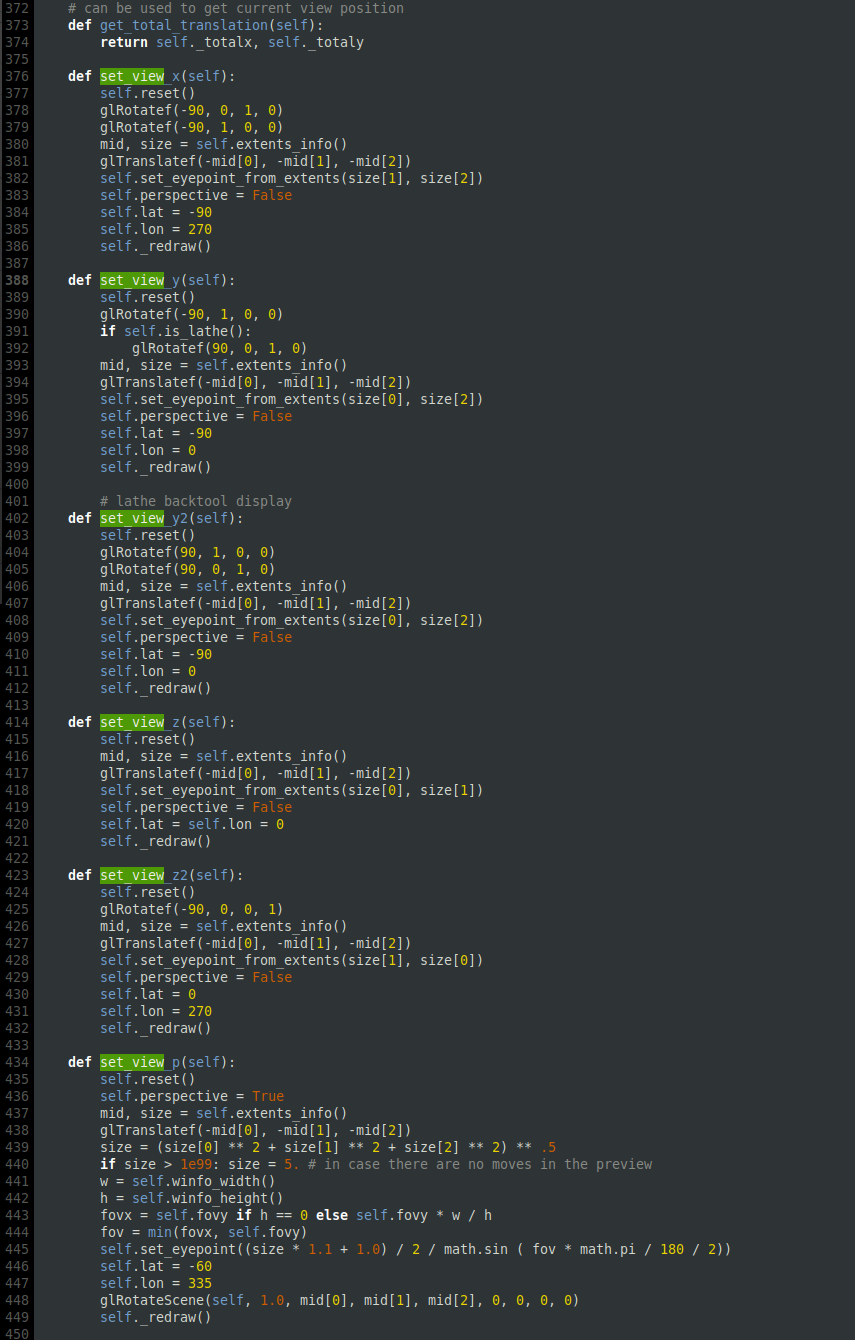855x1340 pixels.
Task: Click 'return self._totalx, self._totaly' line
Action: [x=232, y=42]
